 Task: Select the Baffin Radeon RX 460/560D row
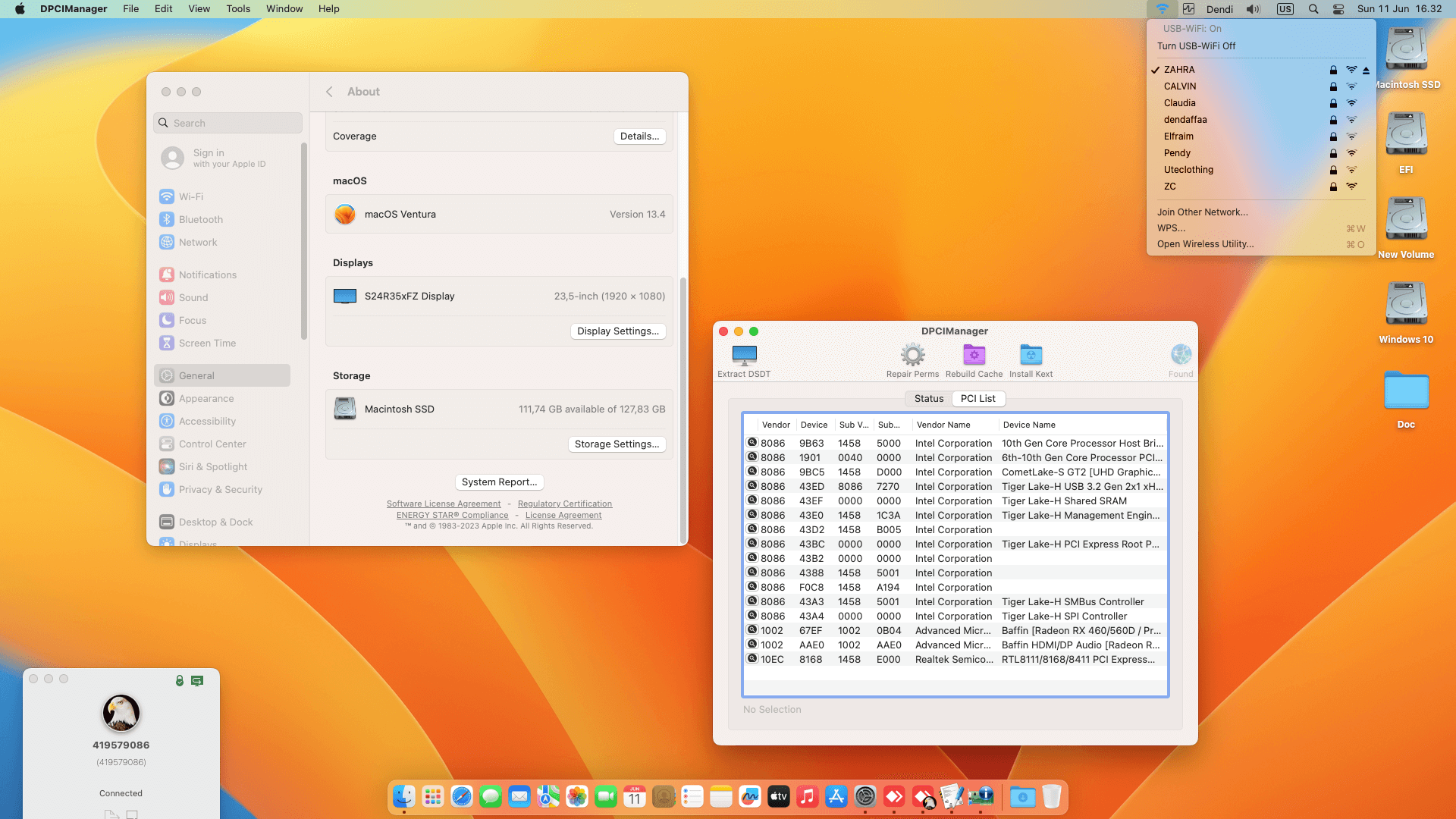click(955, 631)
